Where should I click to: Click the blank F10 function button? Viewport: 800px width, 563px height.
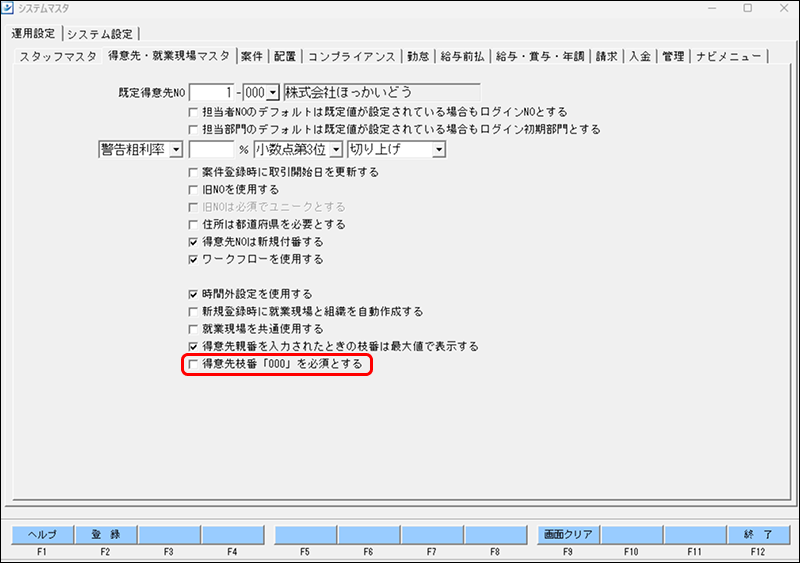click(x=632, y=534)
